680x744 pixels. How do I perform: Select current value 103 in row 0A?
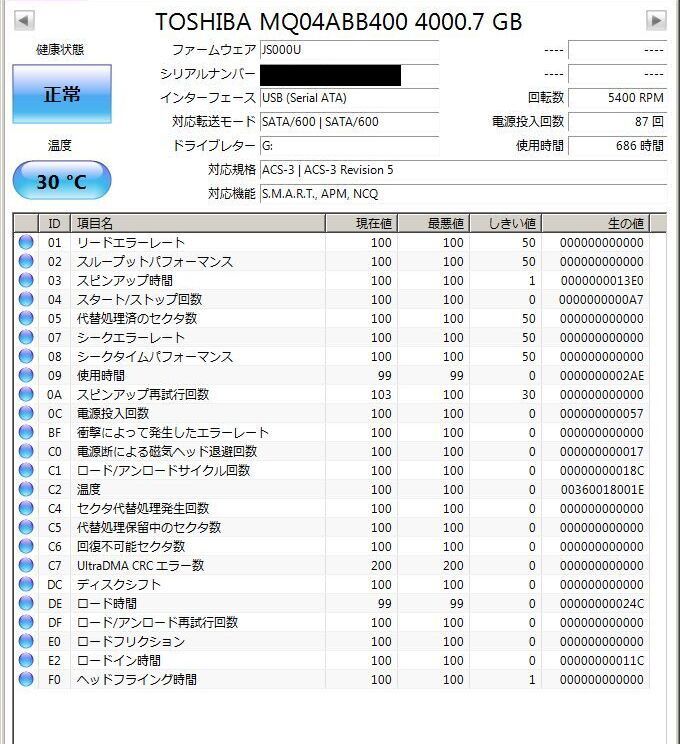tap(381, 395)
